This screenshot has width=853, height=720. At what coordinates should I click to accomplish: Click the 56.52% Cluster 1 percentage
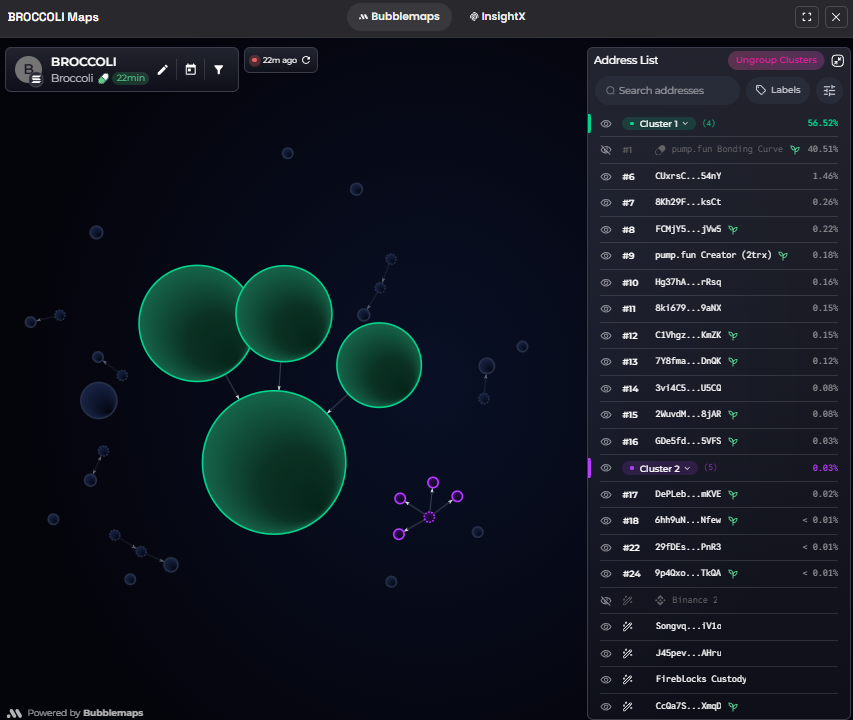(823, 123)
